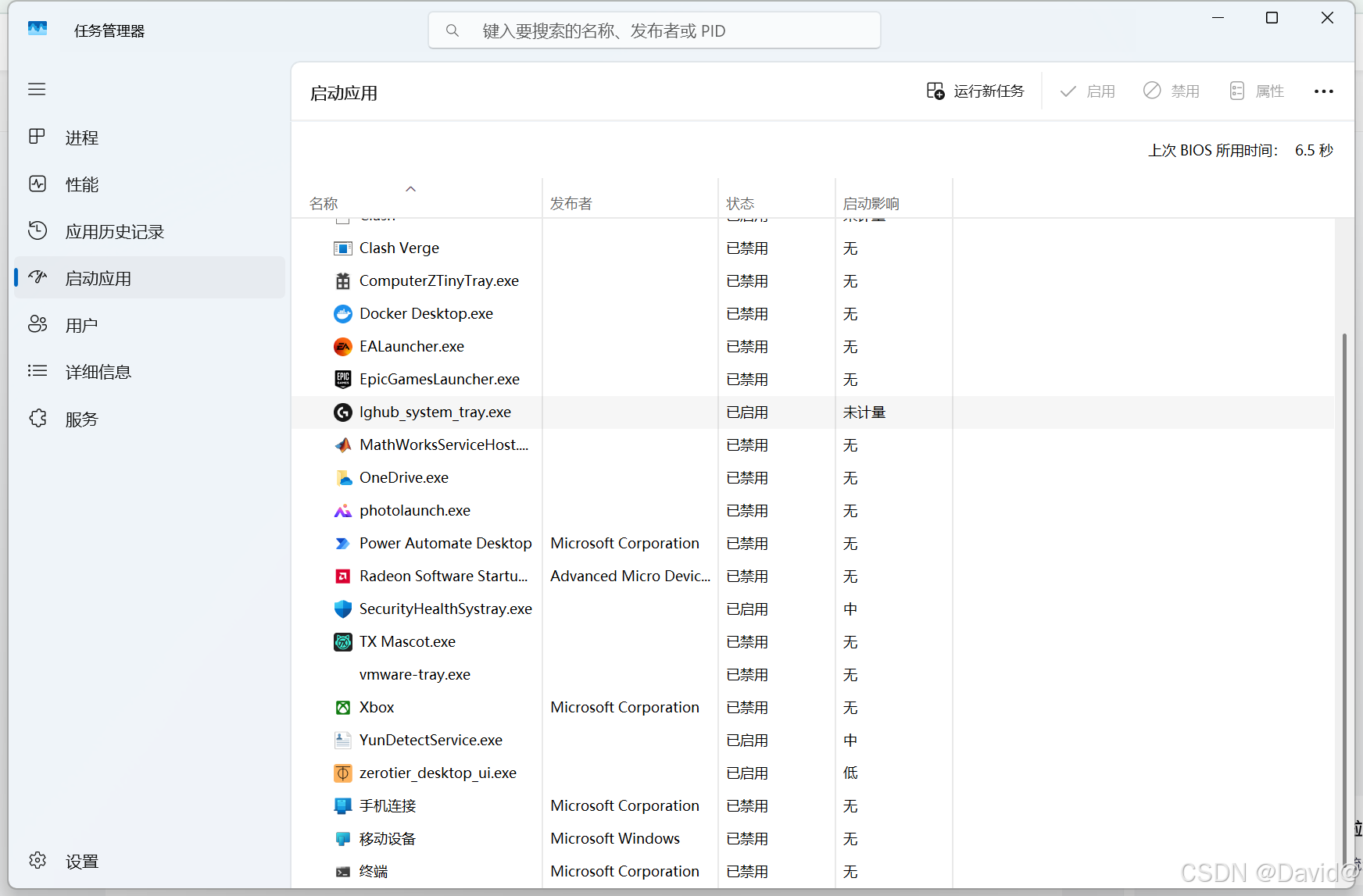Click the Epic Games Launcher icon
The height and width of the screenshot is (896, 1363).
click(342, 380)
